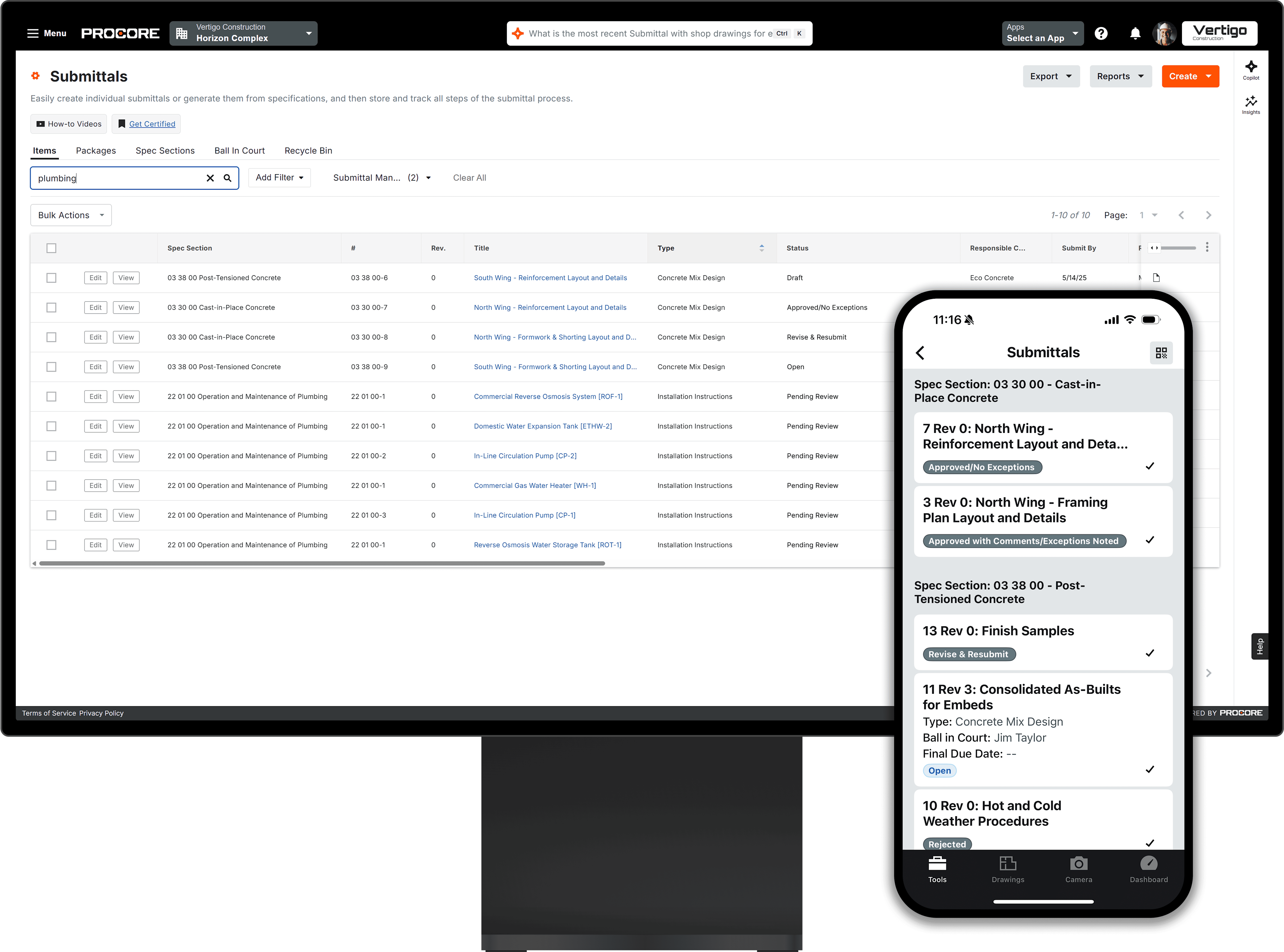Viewport: 1284px width, 952px height.
Task: Tap the QR code icon on phone
Action: [1161, 353]
